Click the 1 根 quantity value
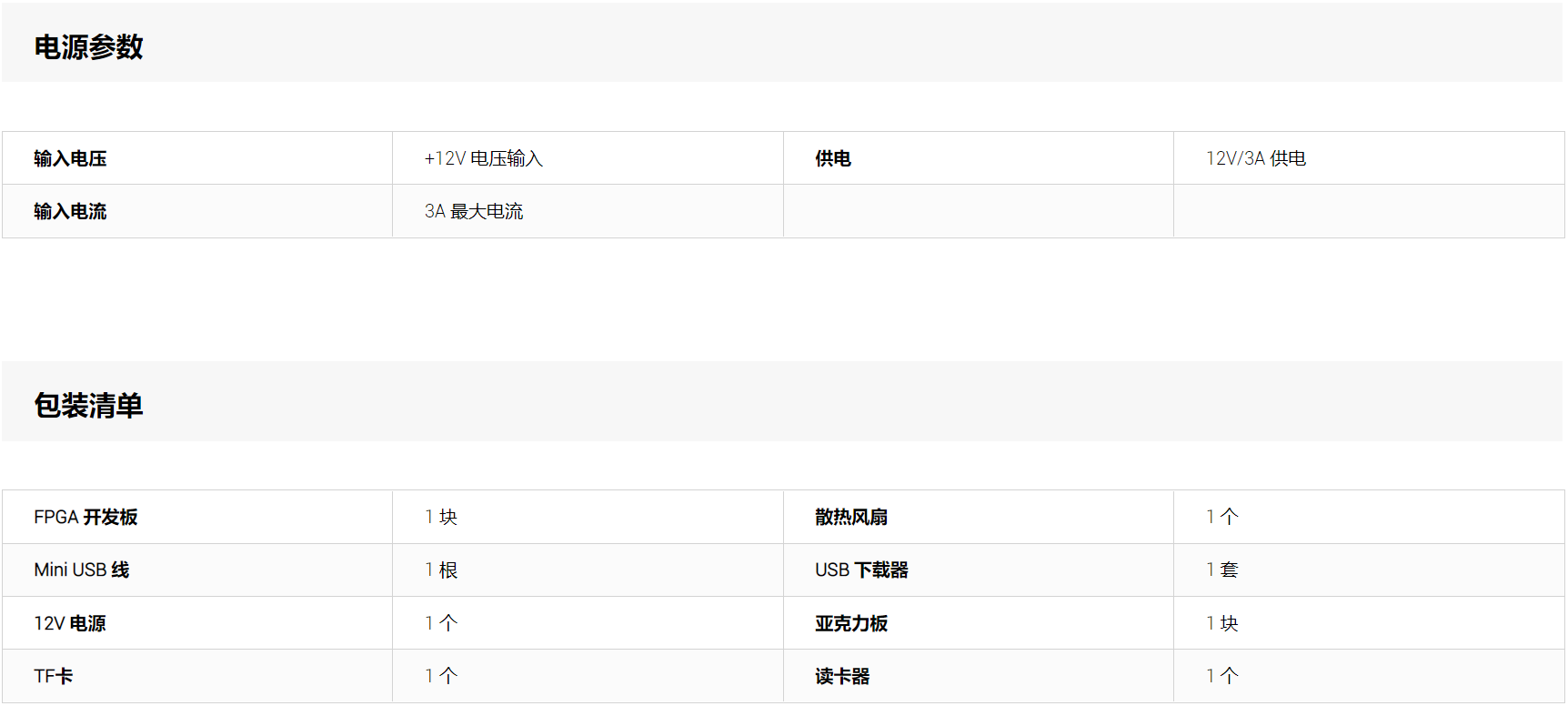The width and height of the screenshot is (1568, 706). [x=441, y=570]
